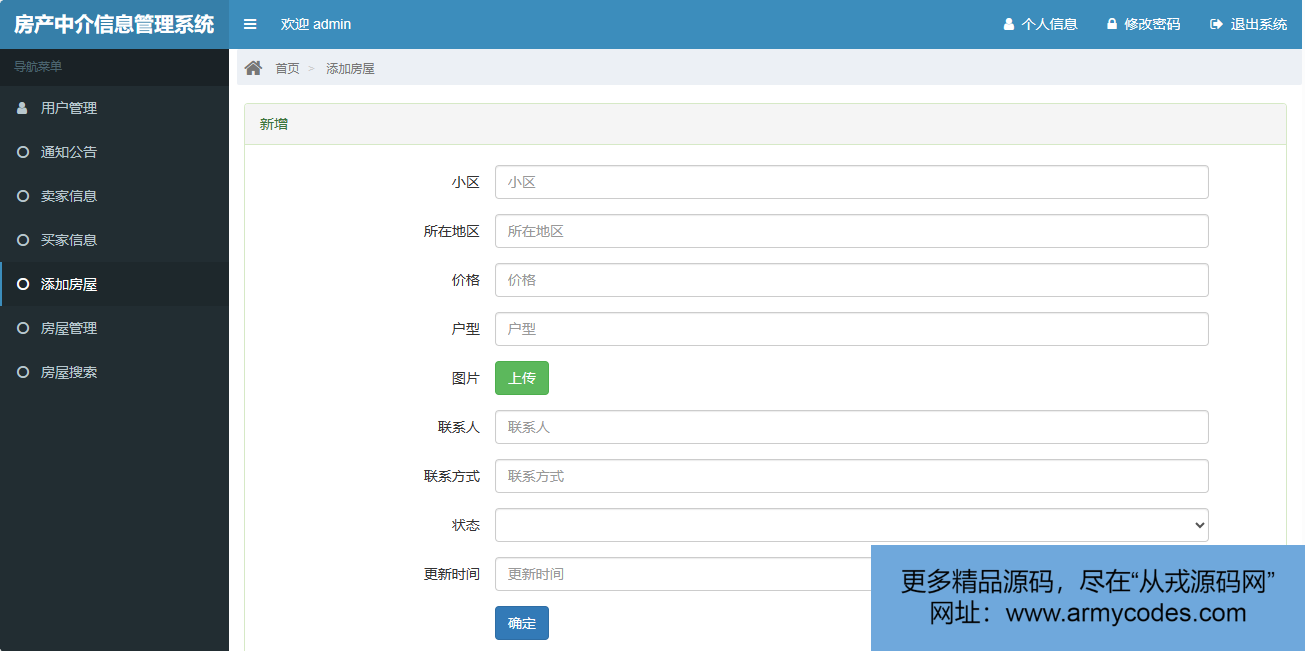Click the 状态 field label
This screenshot has height=651, width=1305.
tap(466, 525)
